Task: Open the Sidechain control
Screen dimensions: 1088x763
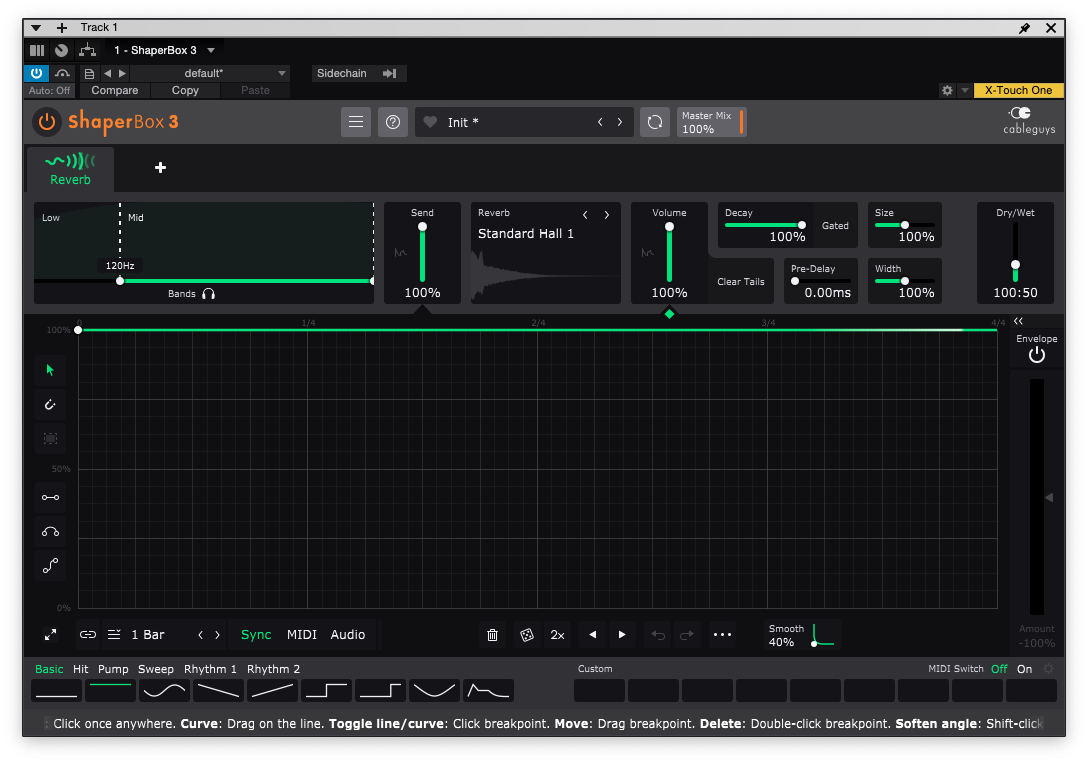Action: pyautogui.click(x=358, y=74)
